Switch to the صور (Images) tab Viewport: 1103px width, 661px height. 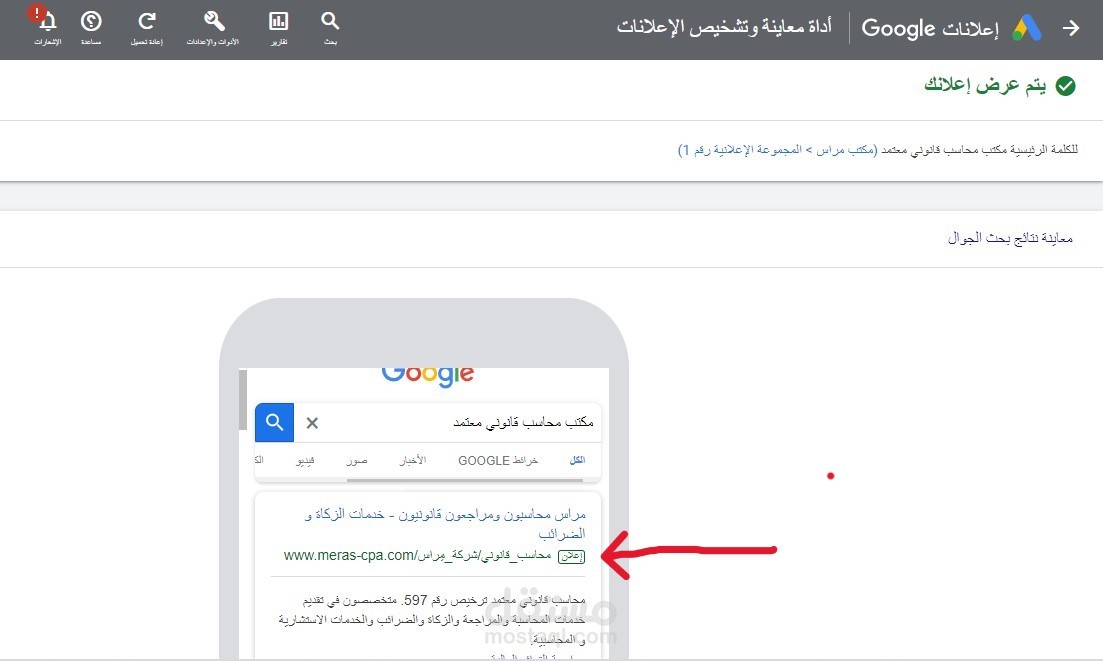(x=358, y=460)
